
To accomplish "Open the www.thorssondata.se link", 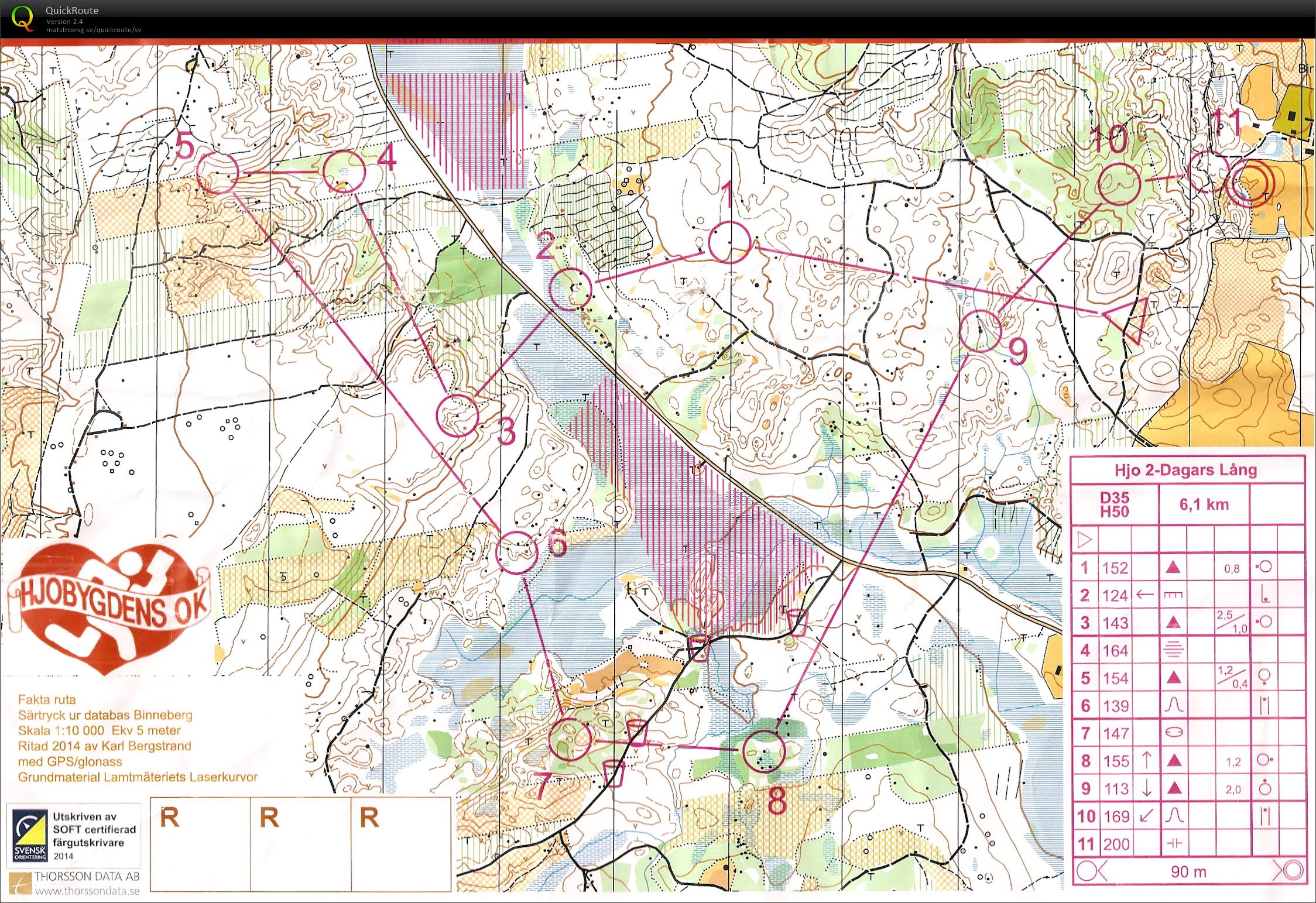I will pos(87,891).
